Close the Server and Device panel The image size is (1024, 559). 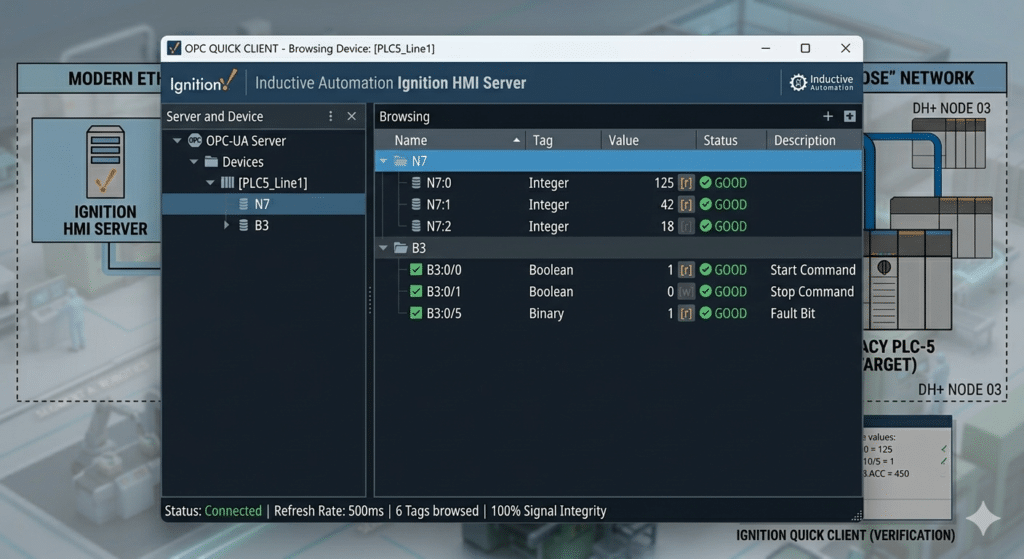click(352, 116)
